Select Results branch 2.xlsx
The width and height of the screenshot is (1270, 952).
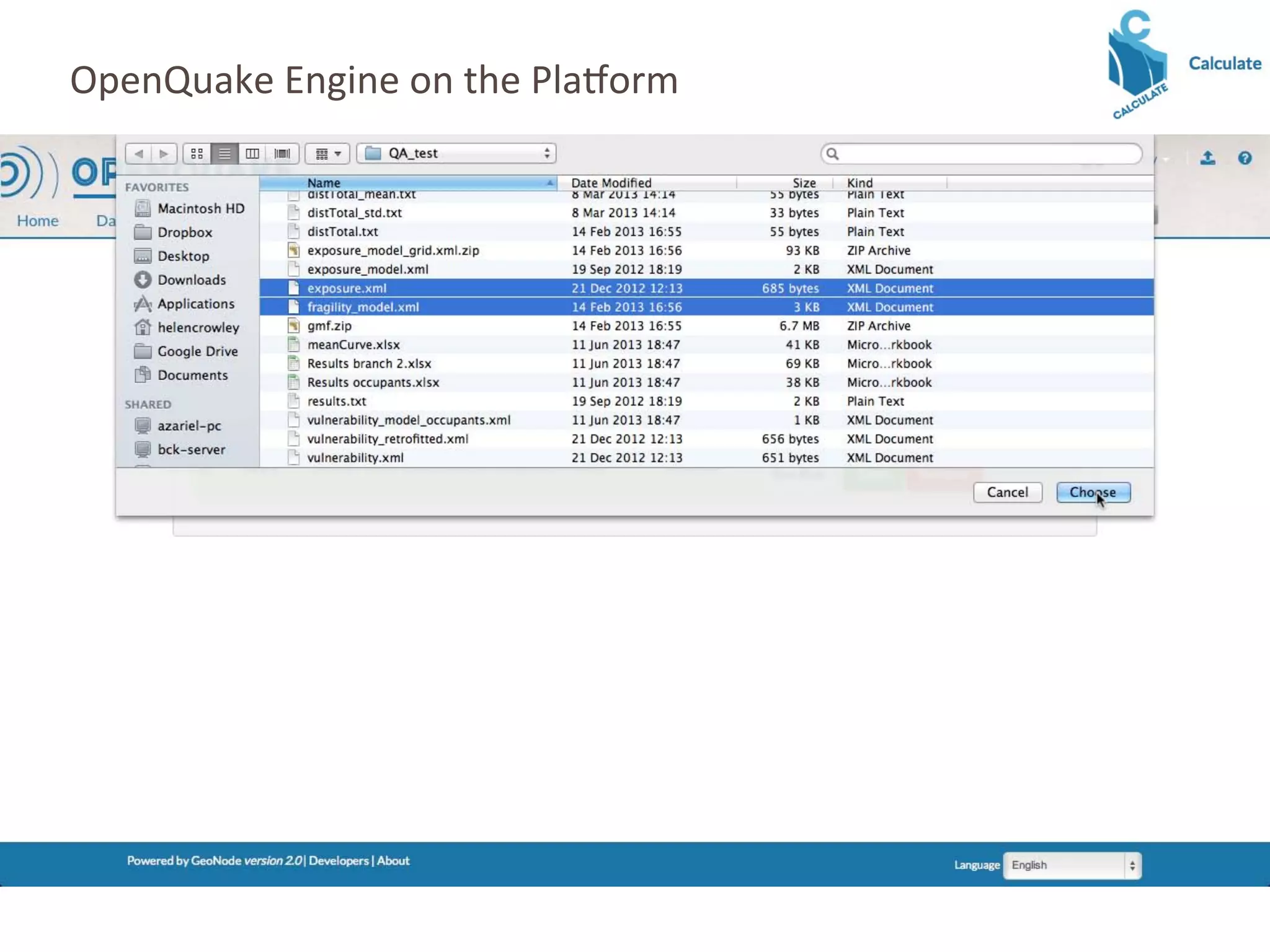coord(706,363)
